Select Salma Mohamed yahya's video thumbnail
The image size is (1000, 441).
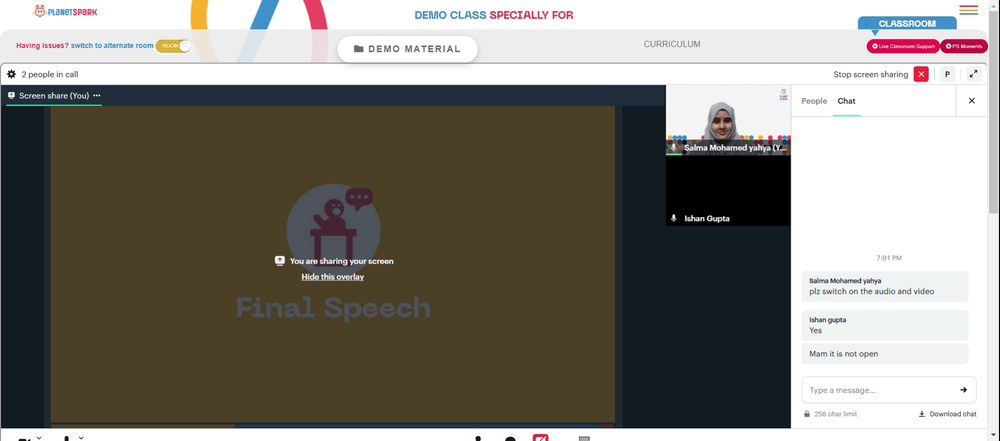728,120
